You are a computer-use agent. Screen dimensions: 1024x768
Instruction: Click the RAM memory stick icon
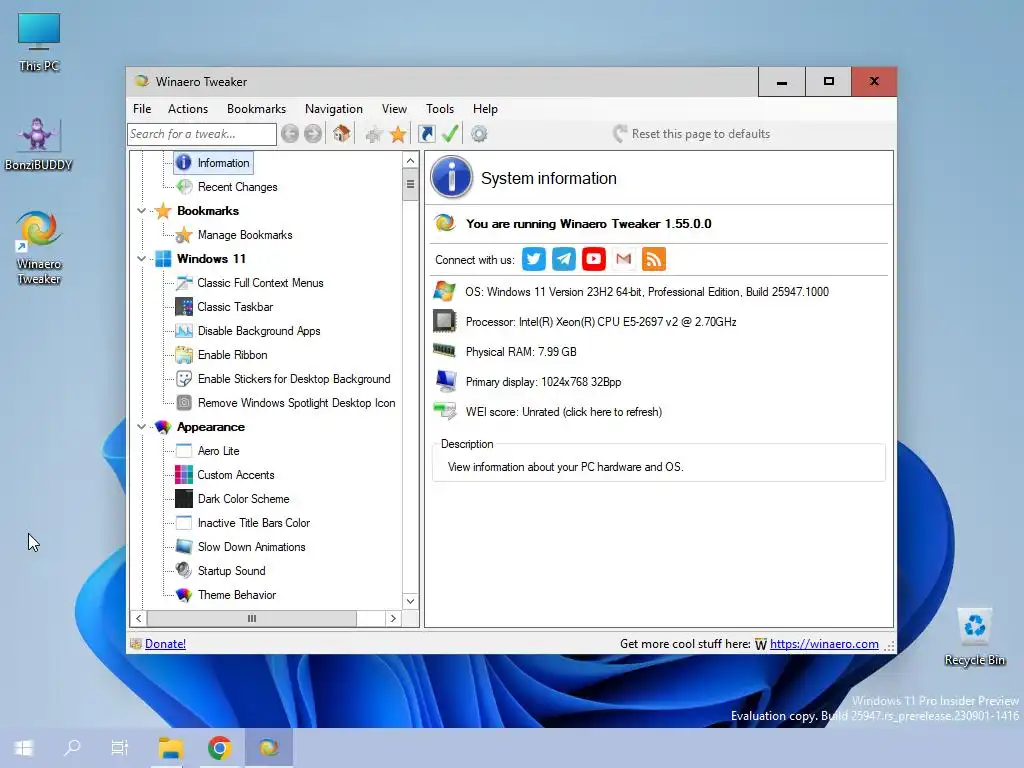444,351
